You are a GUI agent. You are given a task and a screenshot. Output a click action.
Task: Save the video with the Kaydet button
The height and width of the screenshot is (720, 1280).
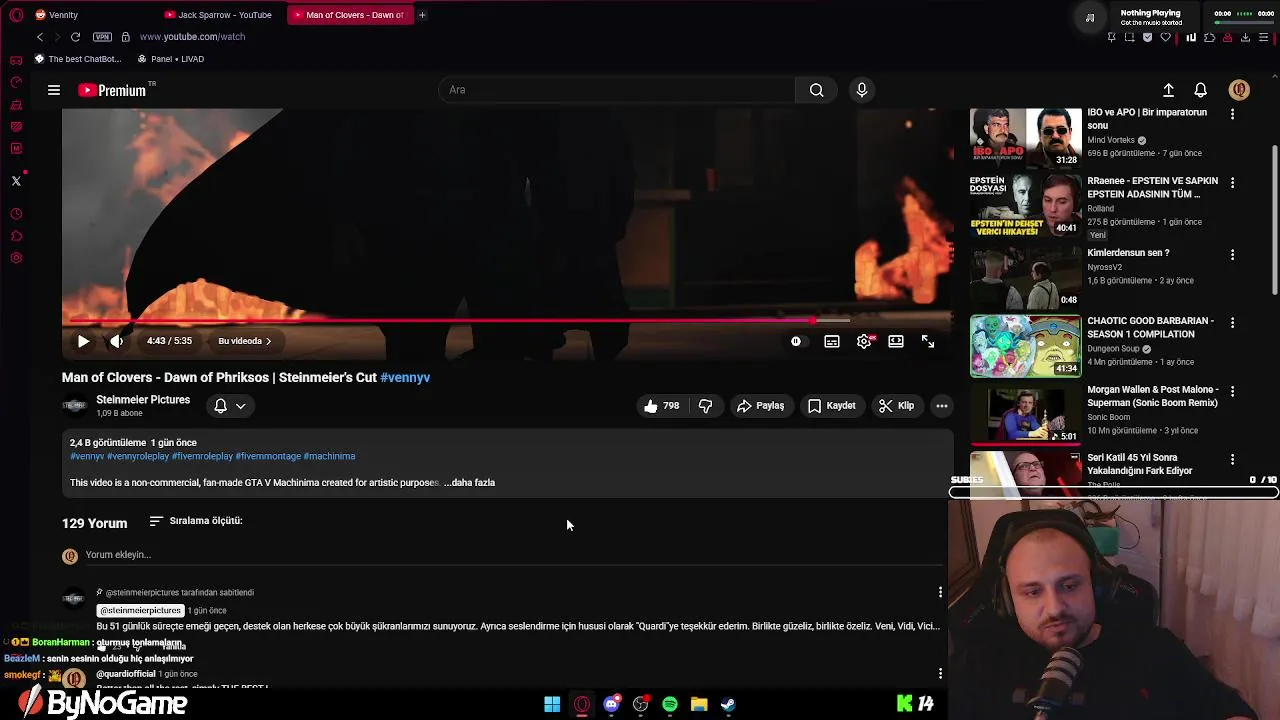click(832, 406)
